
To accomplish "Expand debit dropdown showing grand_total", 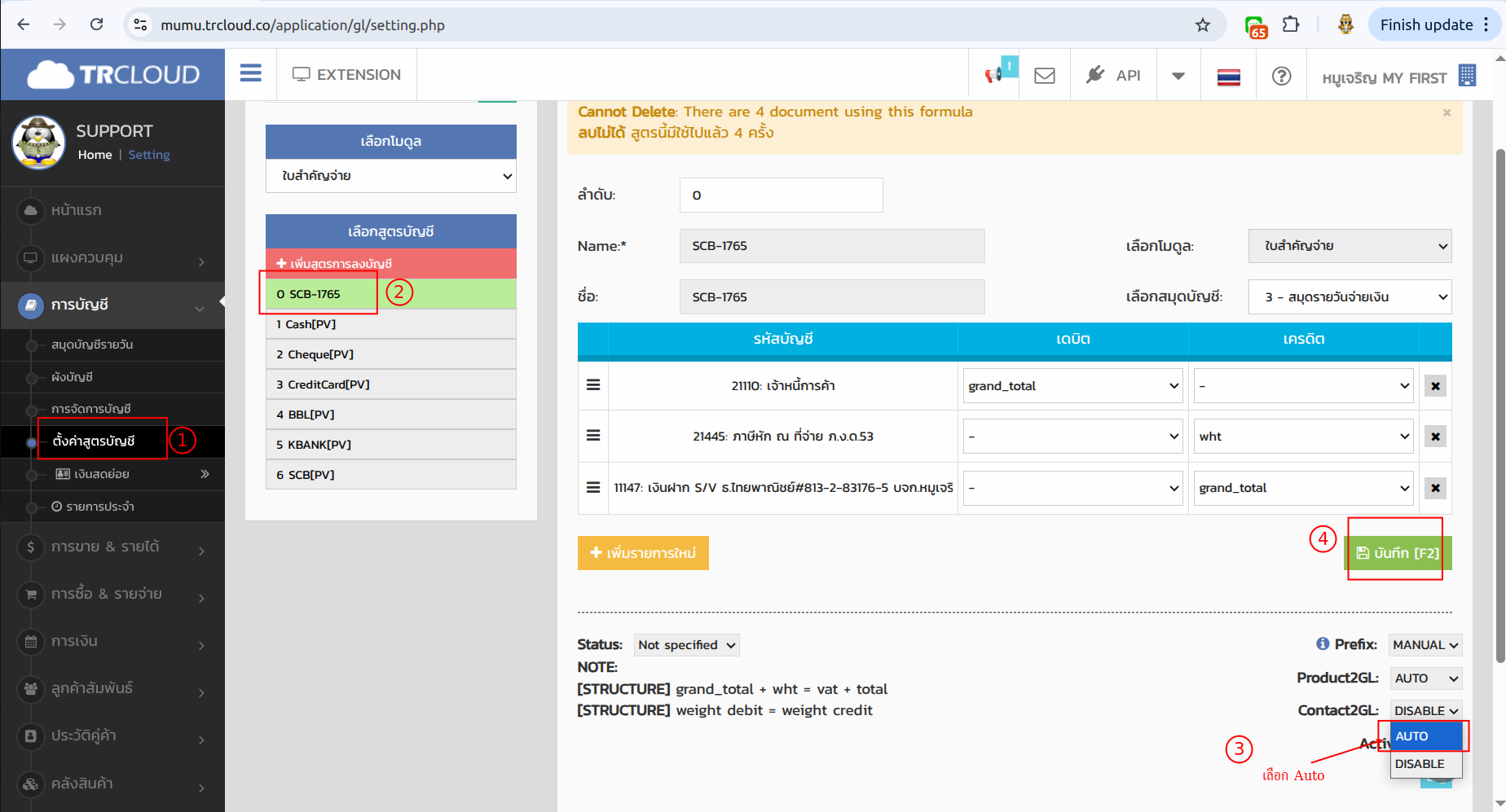I will (x=1072, y=386).
